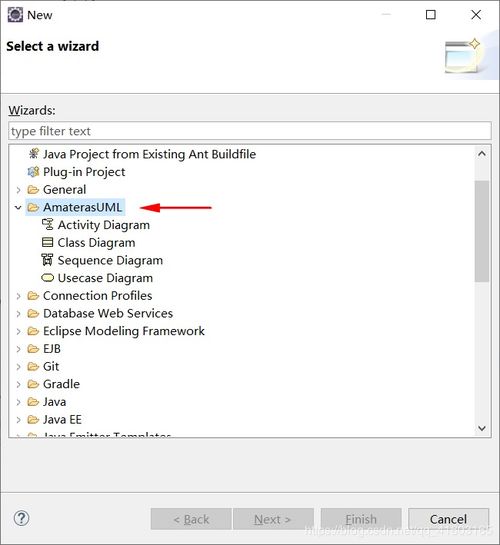Select the EJB category label
Image resolution: width=500 pixels, height=545 pixels.
[52, 349]
